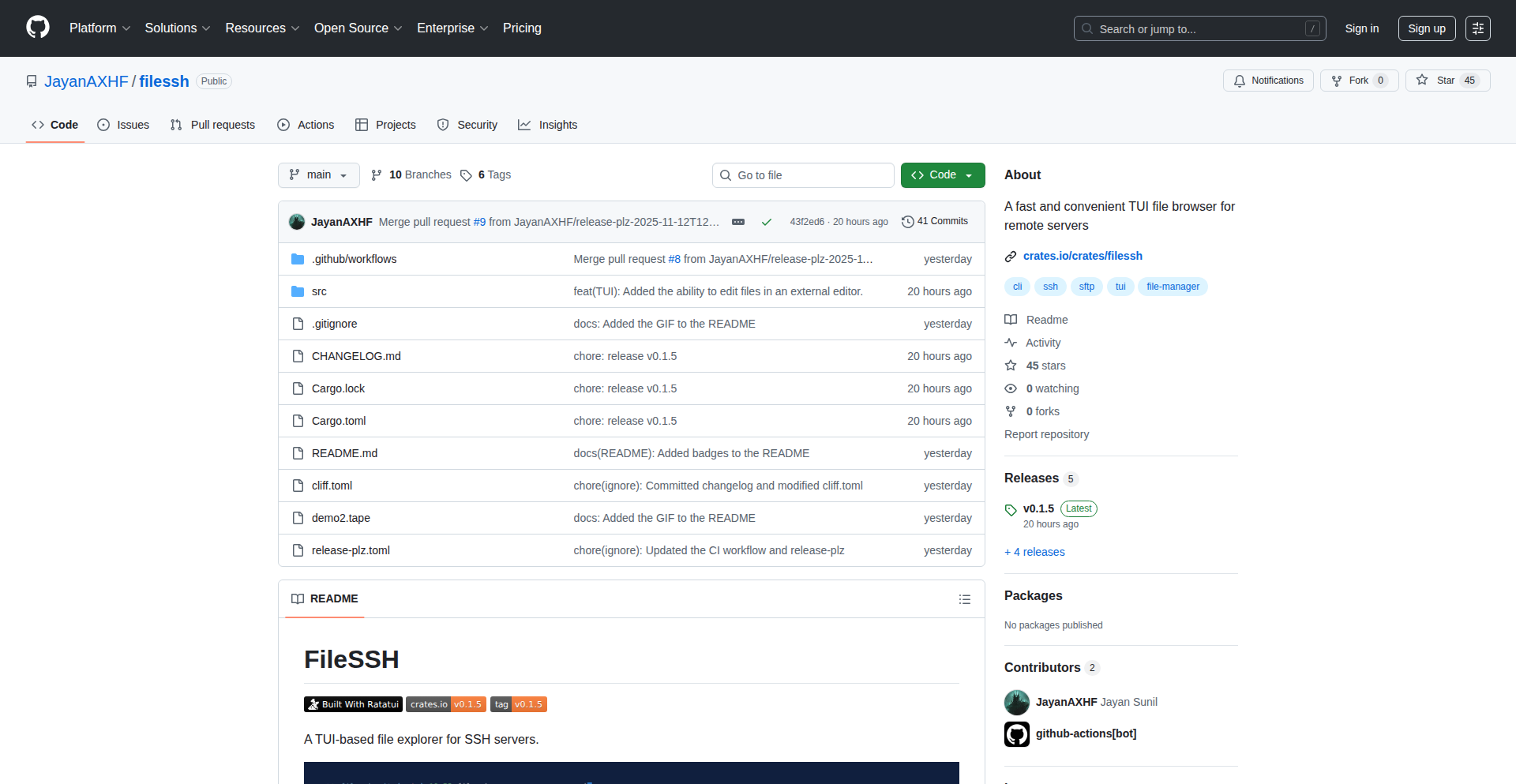The width and height of the screenshot is (1516, 784).
Task: Open the src folder
Action: (x=319, y=291)
